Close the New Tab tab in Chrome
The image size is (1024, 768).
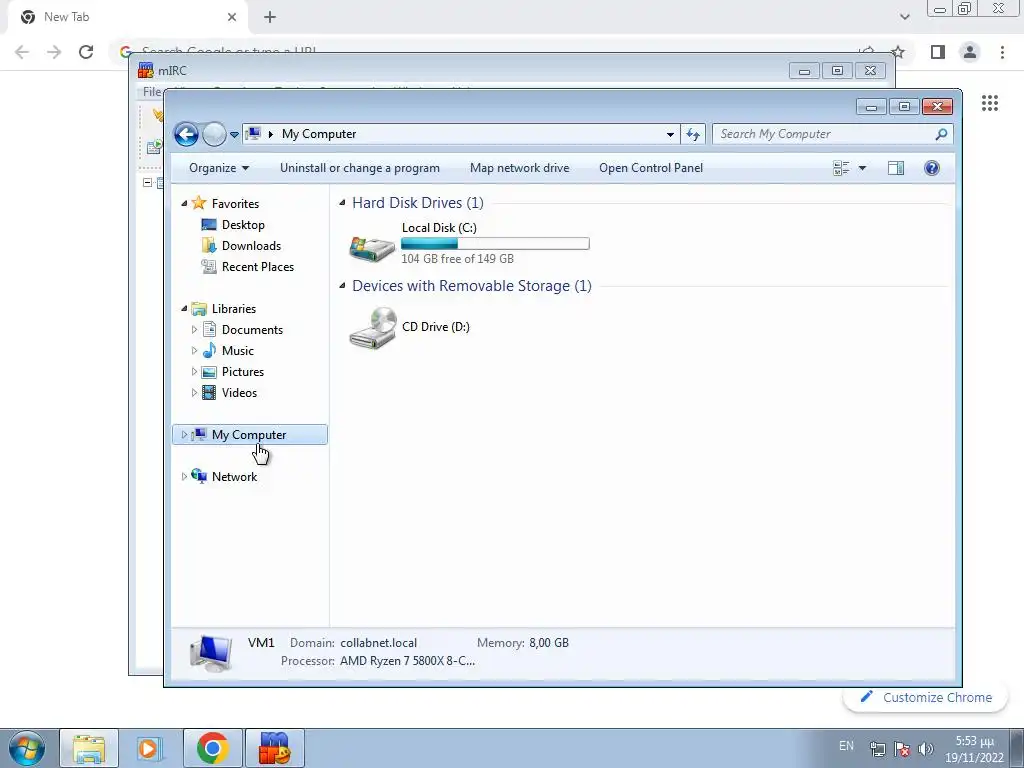(x=232, y=17)
